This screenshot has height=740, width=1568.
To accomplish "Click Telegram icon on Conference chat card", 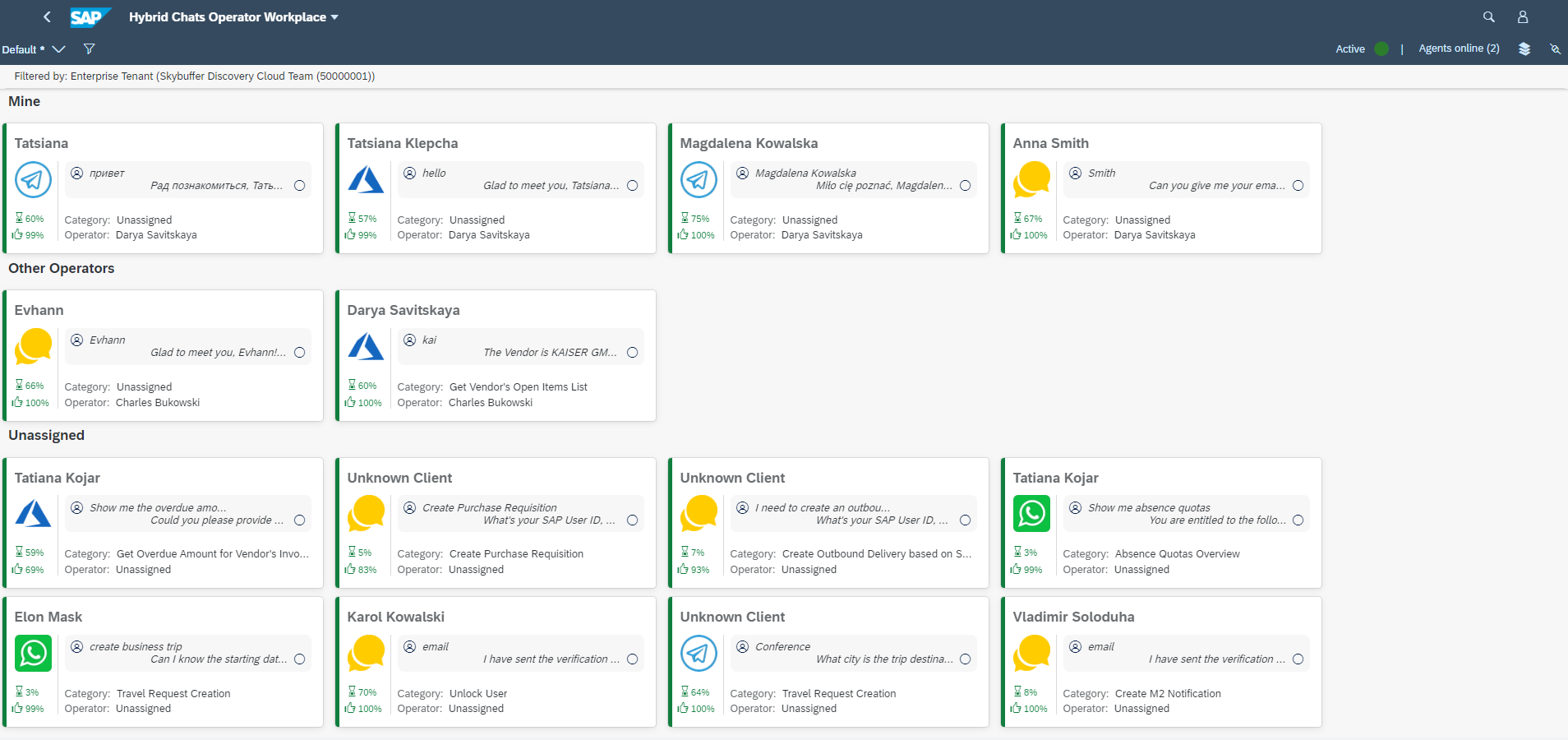I will tap(699, 654).
